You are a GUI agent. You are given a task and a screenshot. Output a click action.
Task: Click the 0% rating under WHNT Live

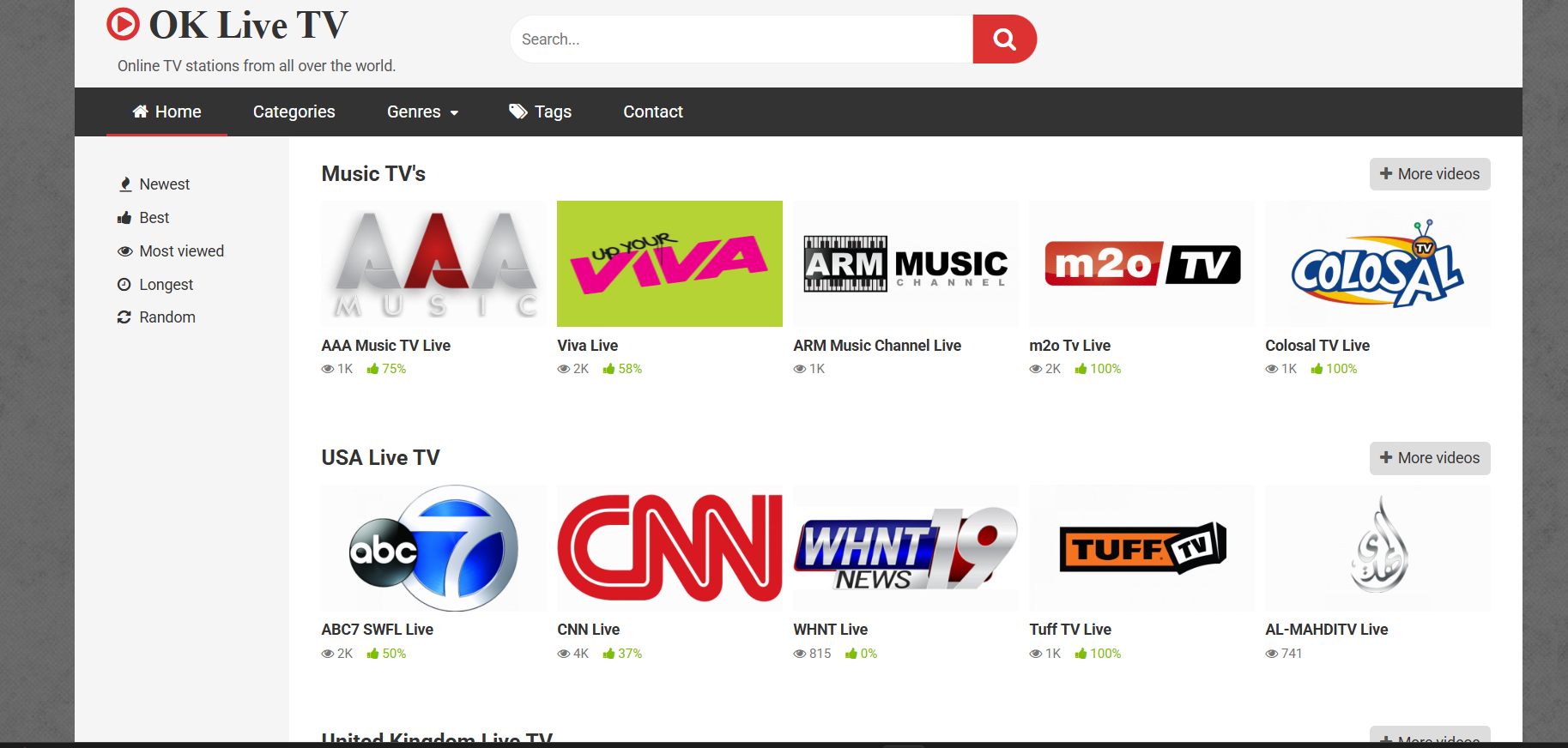pyautogui.click(x=861, y=654)
